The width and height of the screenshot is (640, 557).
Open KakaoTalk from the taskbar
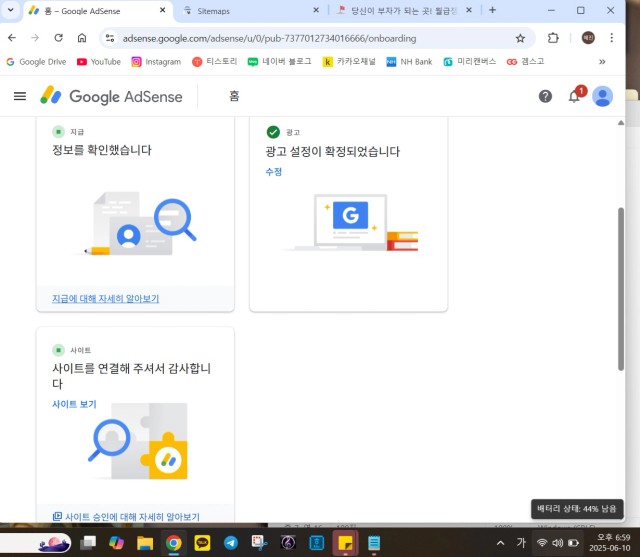[x=202, y=543]
